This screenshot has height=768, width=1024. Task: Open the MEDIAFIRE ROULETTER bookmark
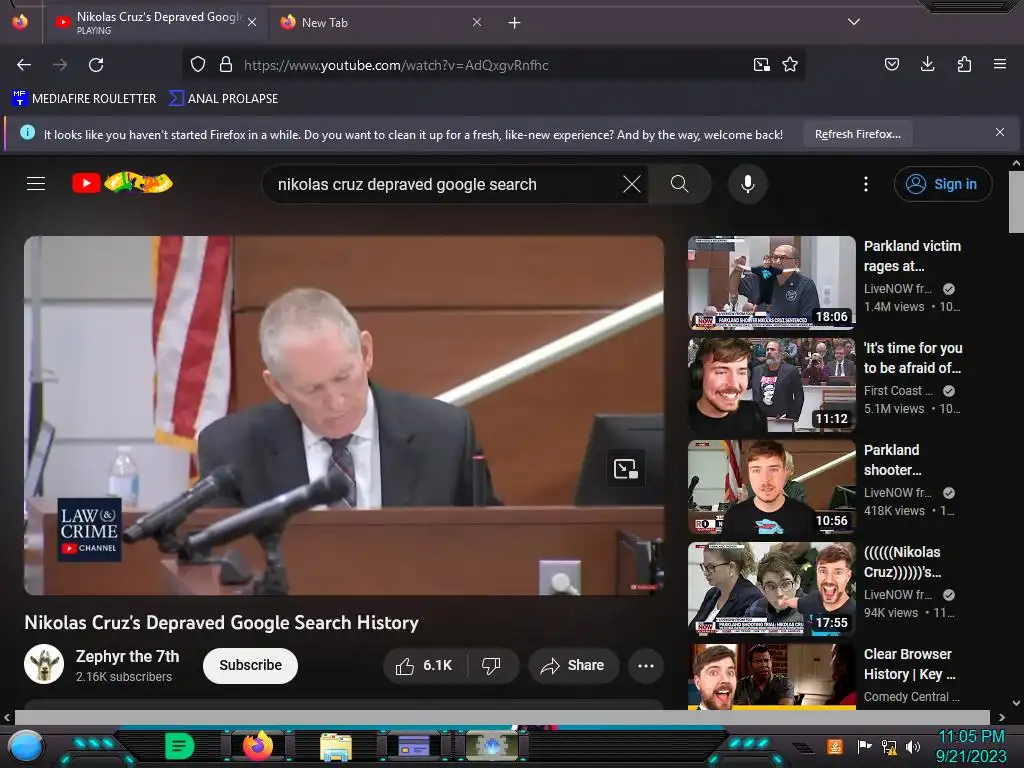click(x=84, y=99)
